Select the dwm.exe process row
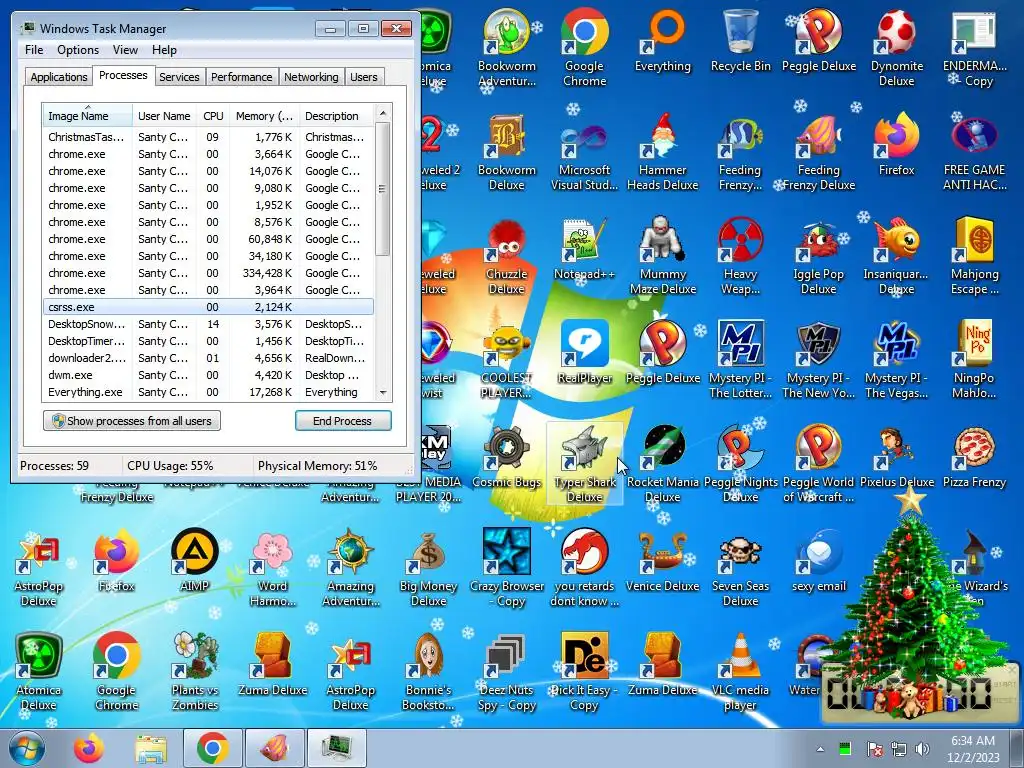Screen dimensions: 1024x768 208,375
